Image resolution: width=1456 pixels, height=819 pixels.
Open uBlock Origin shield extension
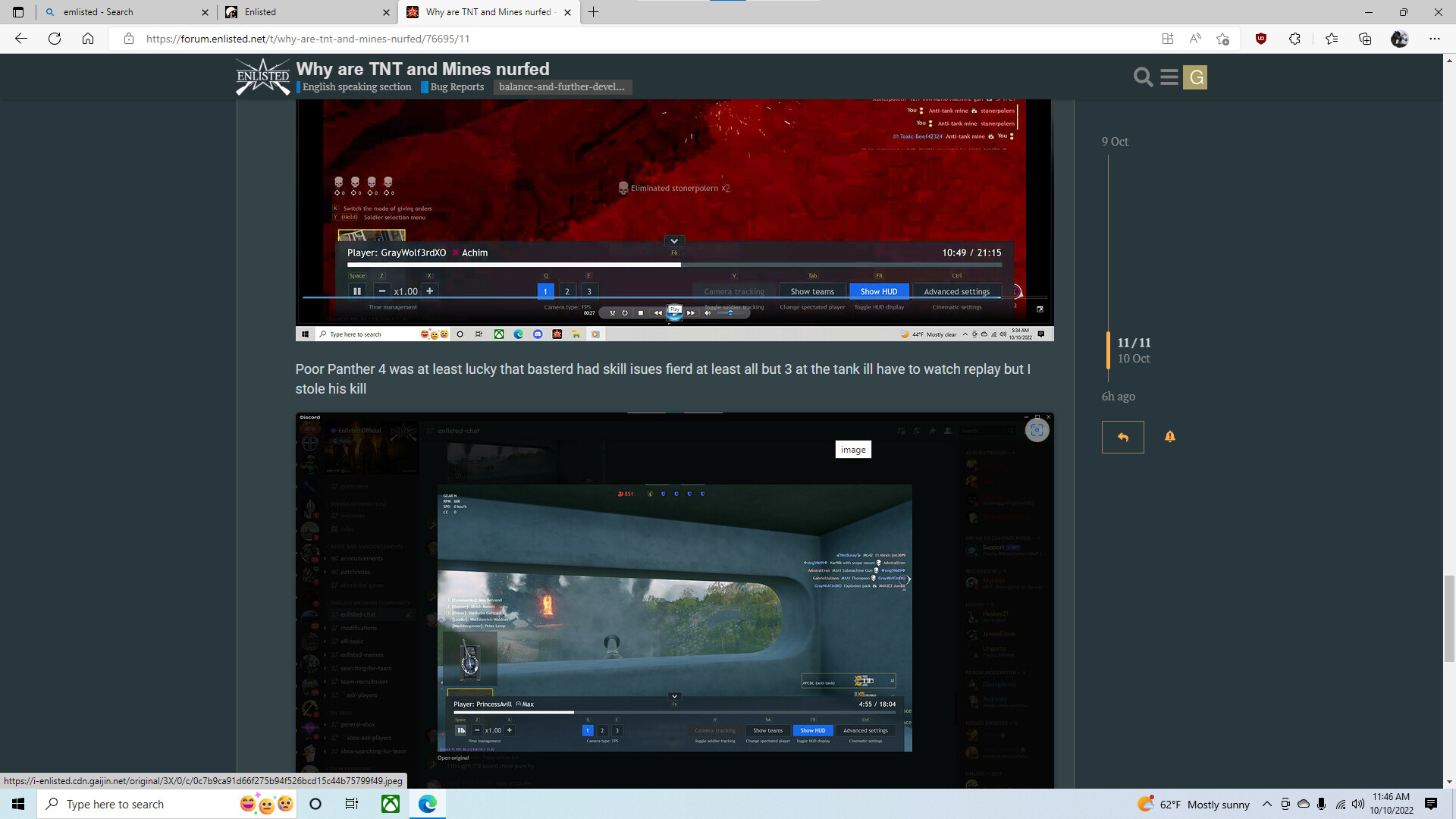[1260, 39]
